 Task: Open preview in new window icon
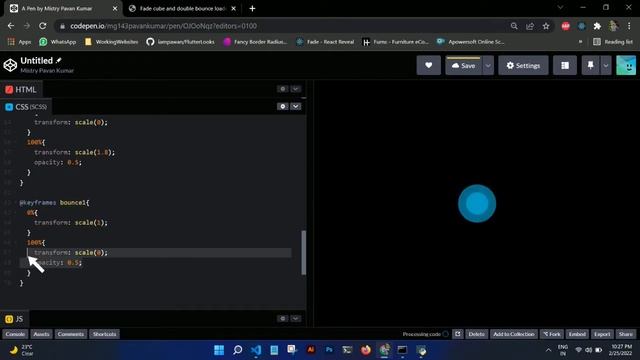pyautogui.click(x=458, y=334)
